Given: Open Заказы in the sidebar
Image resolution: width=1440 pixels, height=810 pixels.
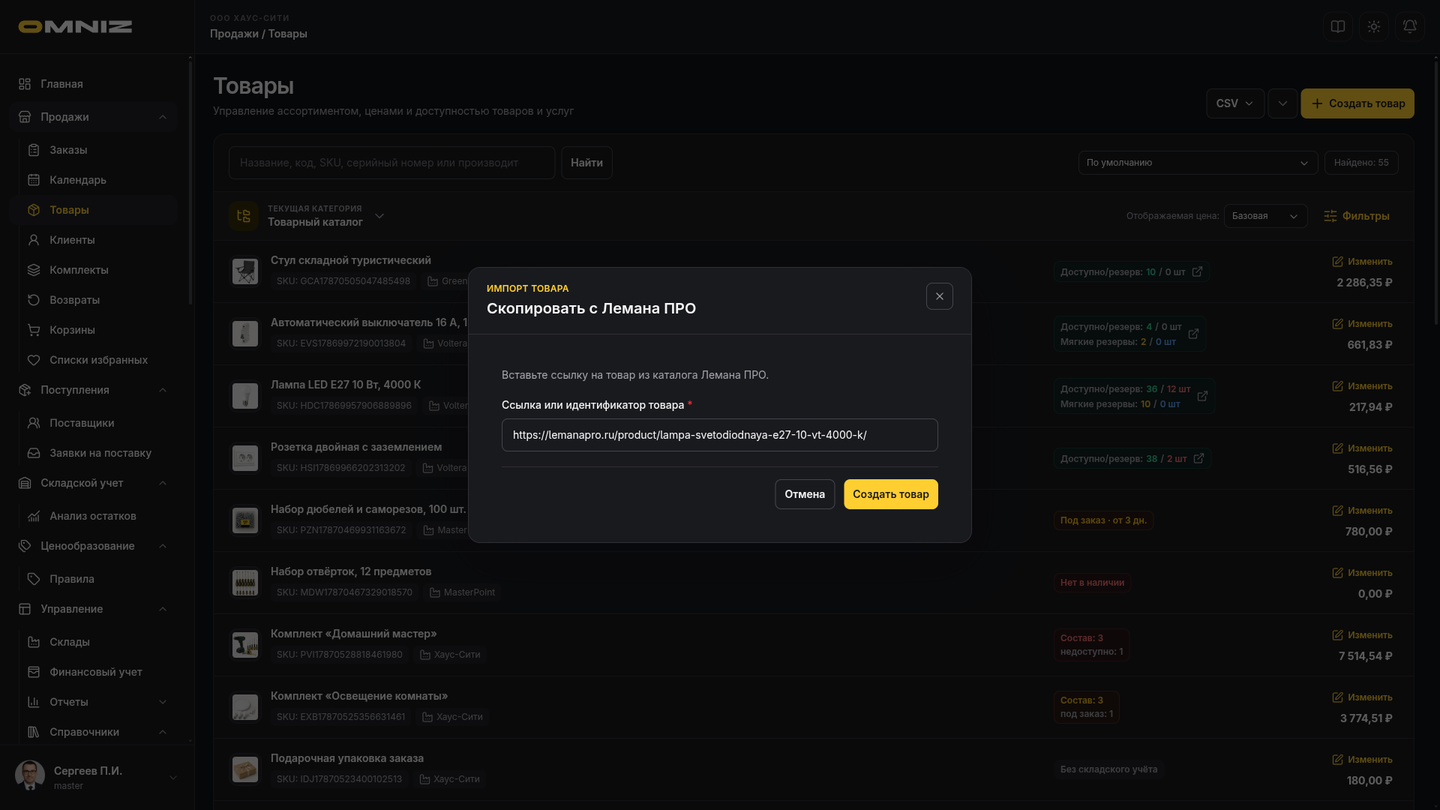Looking at the screenshot, I should [x=98, y=150].
